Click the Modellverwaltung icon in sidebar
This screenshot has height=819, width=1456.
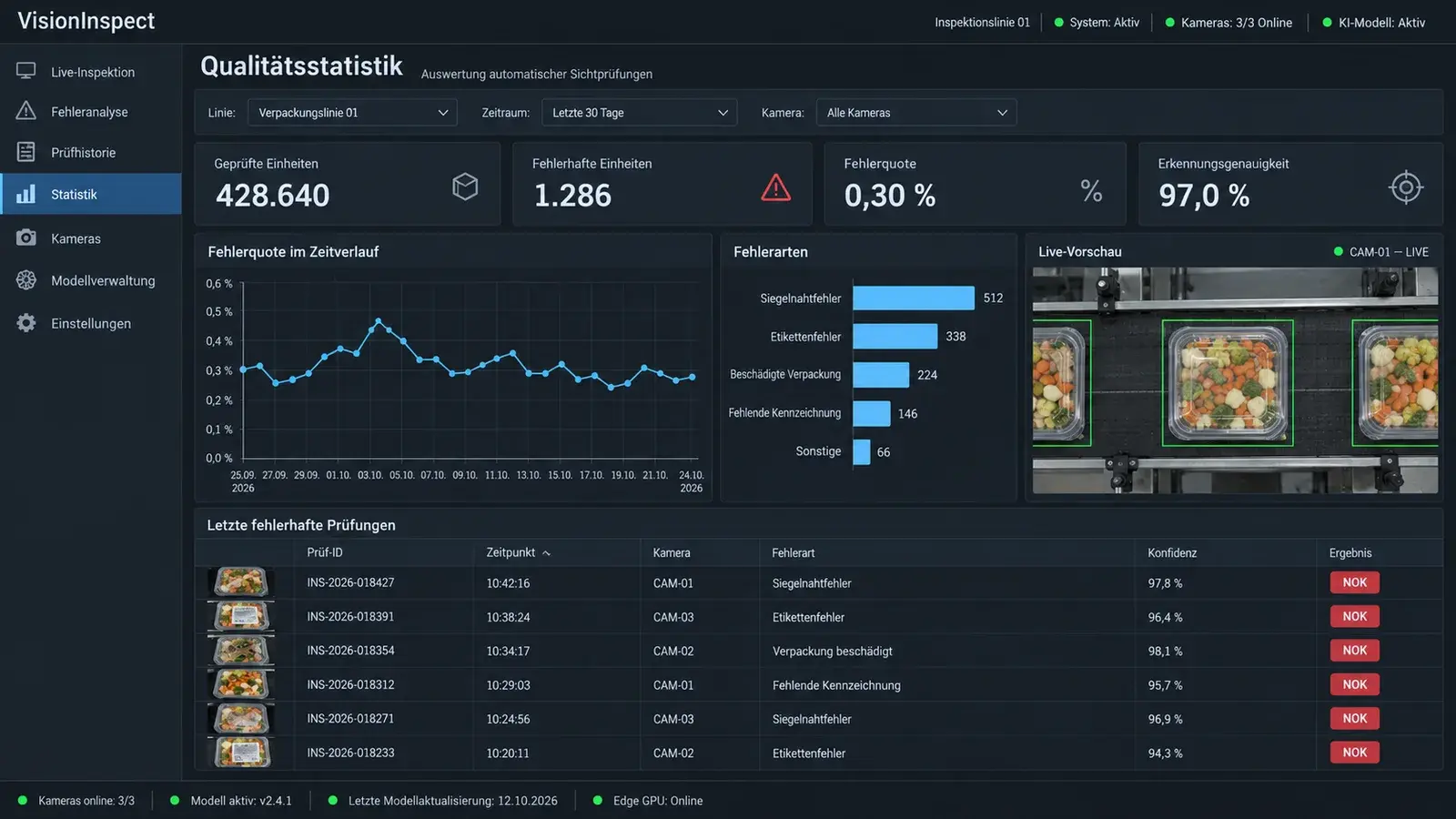[x=26, y=280]
